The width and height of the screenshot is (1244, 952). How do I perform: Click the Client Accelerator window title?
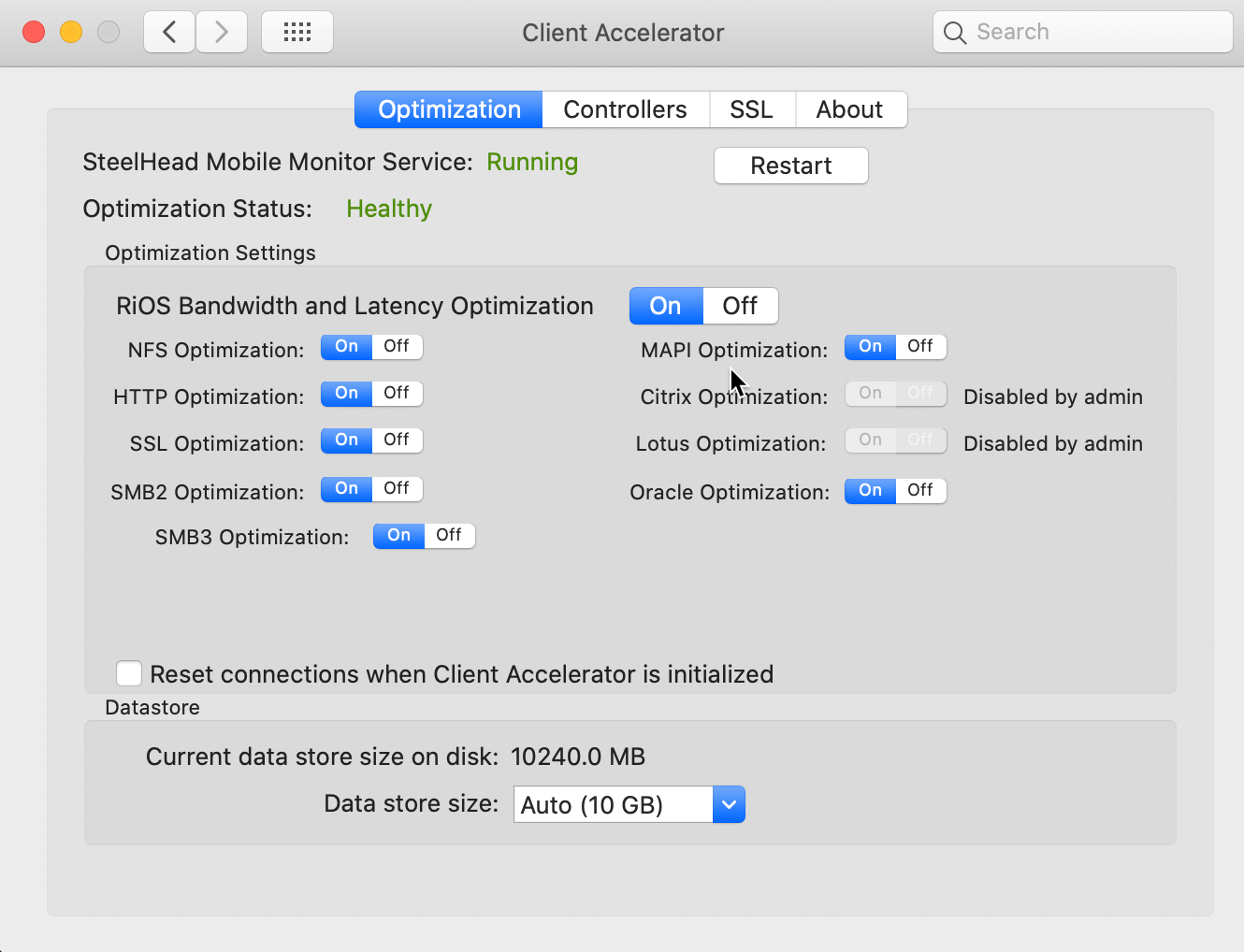[x=623, y=33]
